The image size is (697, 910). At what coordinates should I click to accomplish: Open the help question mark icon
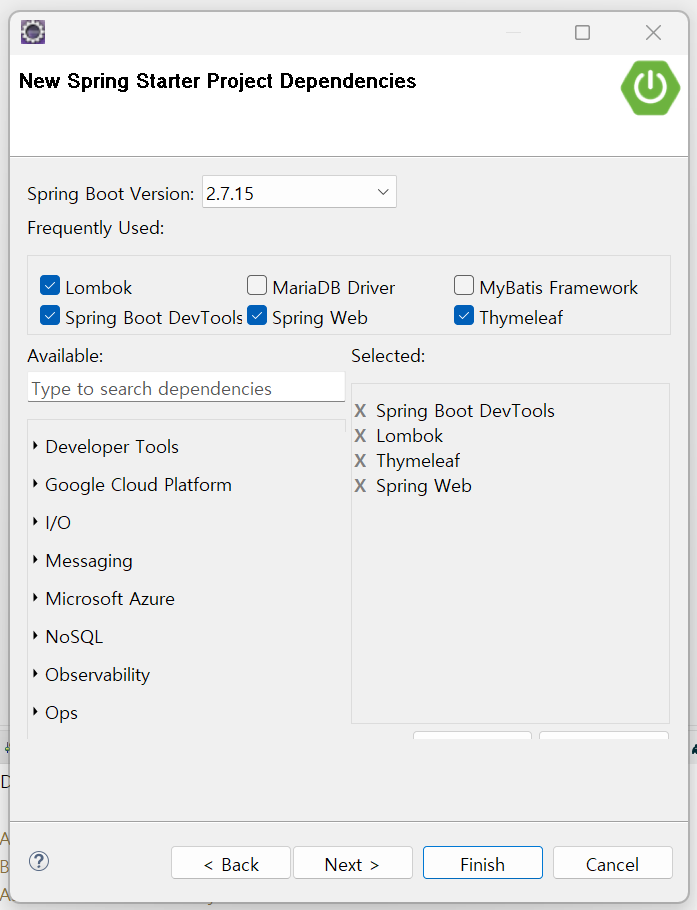39,861
